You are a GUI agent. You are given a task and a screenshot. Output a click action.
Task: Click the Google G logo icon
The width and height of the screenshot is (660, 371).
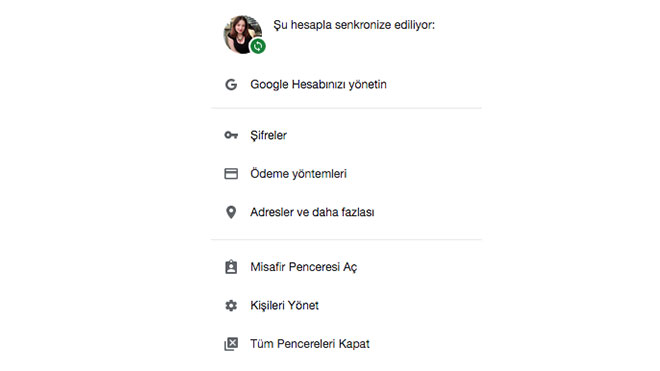click(x=231, y=85)
